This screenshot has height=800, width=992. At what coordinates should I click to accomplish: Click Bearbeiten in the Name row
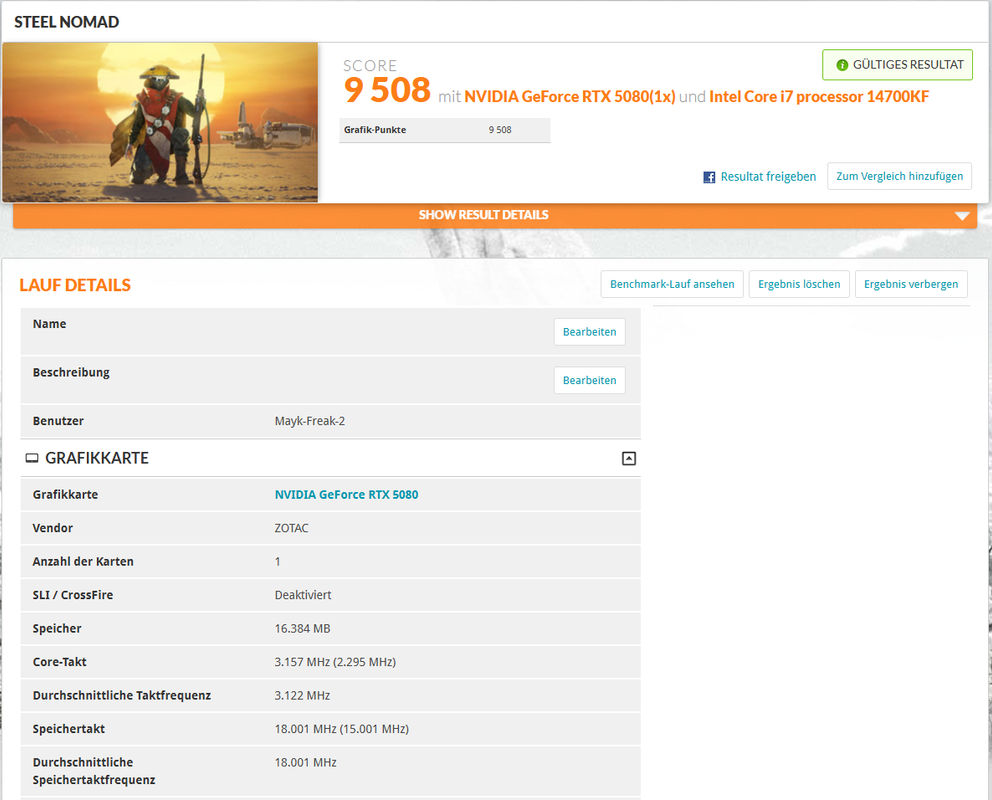click(590, 332)
